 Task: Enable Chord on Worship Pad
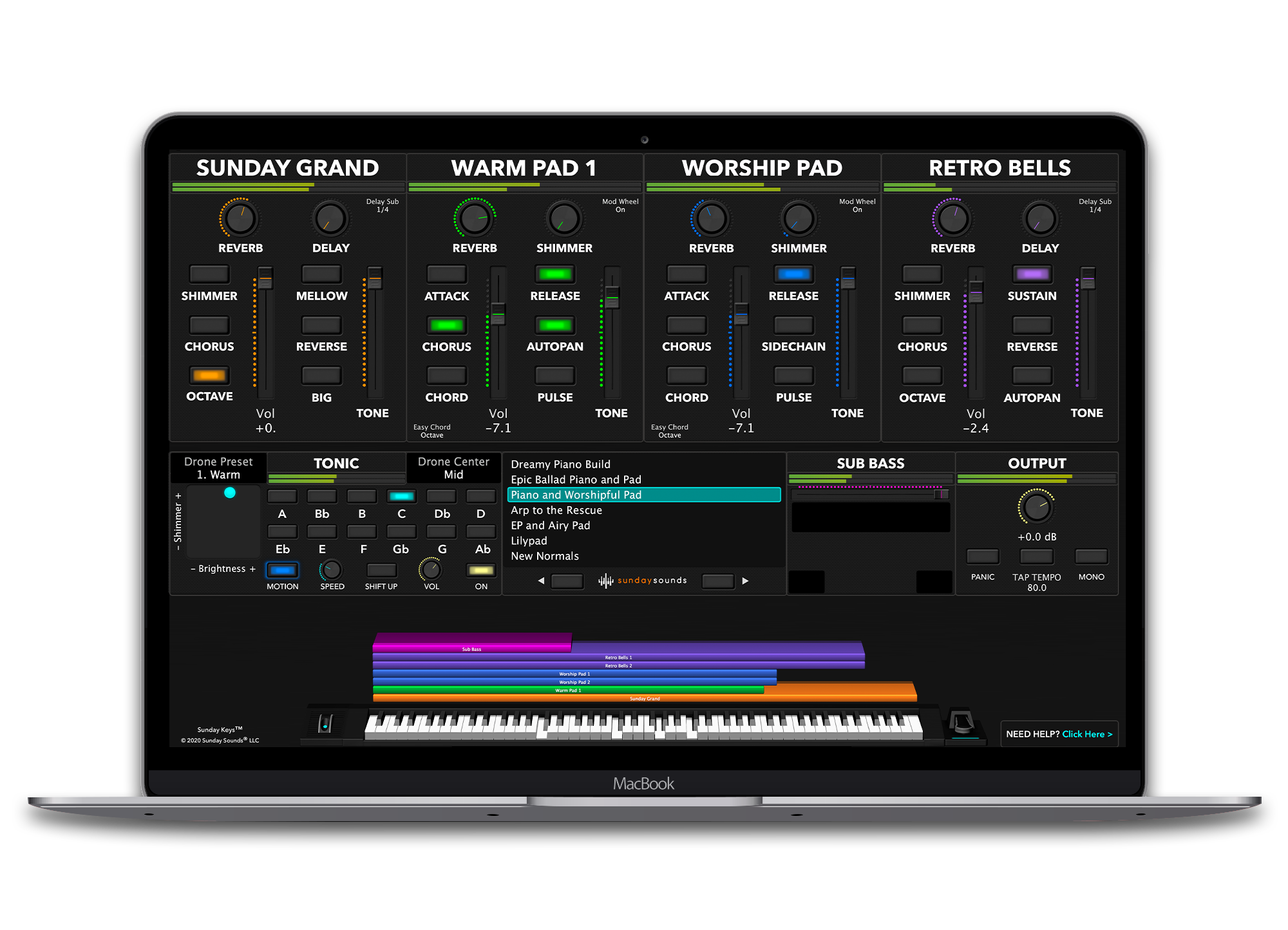coord(687,375)
